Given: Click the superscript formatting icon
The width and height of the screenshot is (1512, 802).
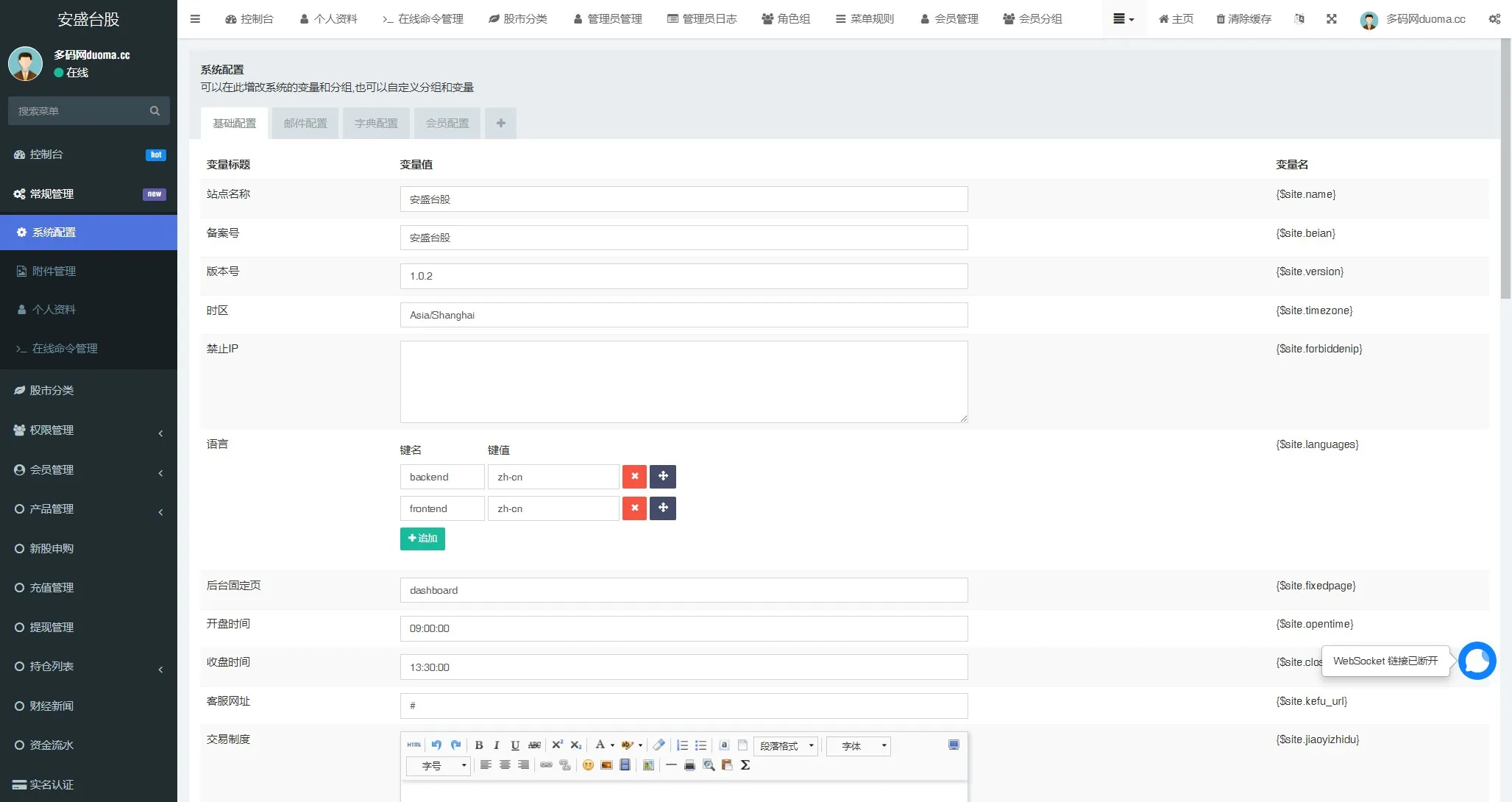Looking at the screenshot, I should (x=557, y=745).
